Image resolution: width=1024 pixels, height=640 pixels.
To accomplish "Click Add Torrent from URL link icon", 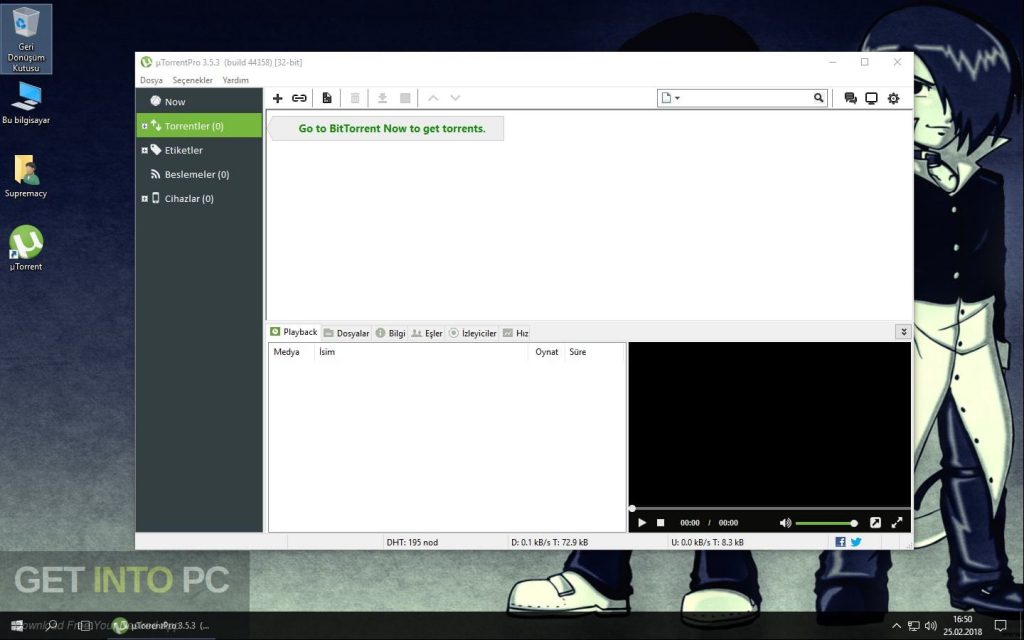I will pos(299,98).
